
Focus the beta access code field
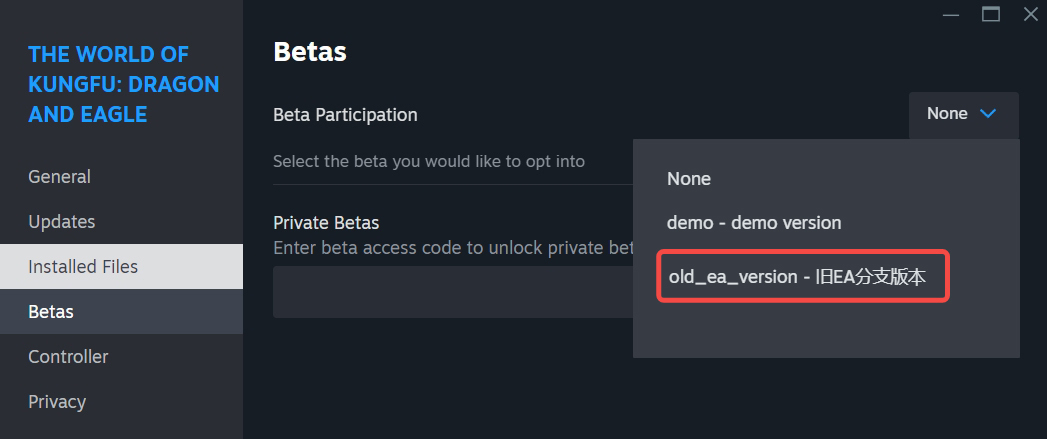pos(453,292)
